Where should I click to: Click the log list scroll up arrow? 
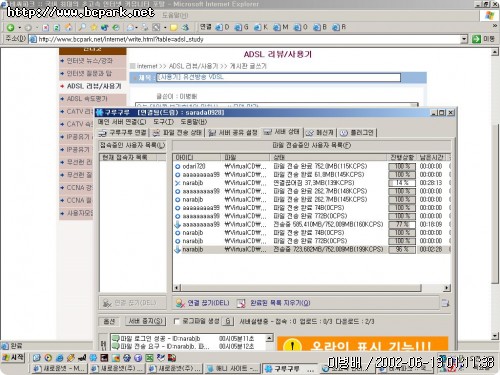pos(270,338)
